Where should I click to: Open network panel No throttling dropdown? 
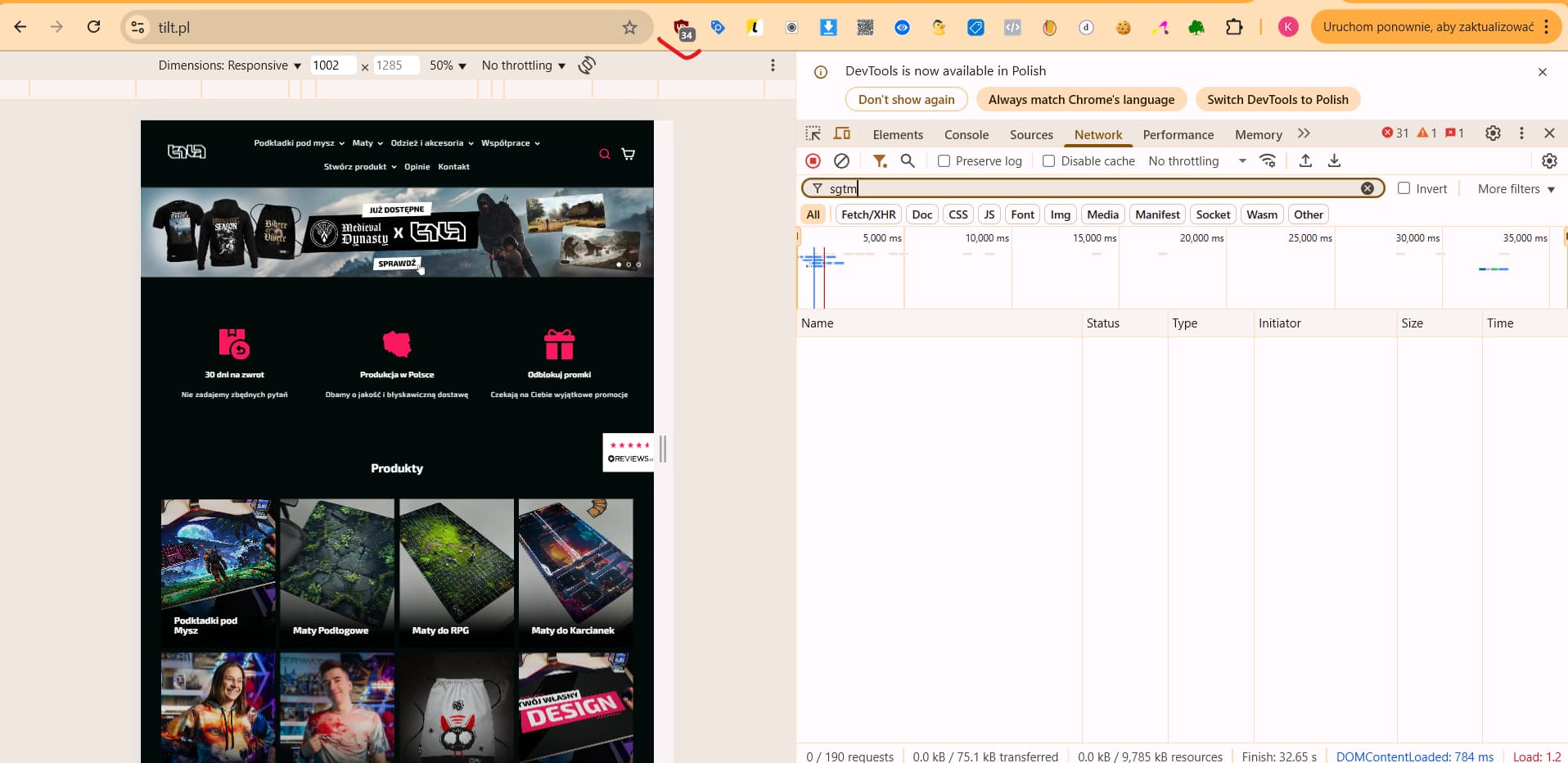(1197, 161)
